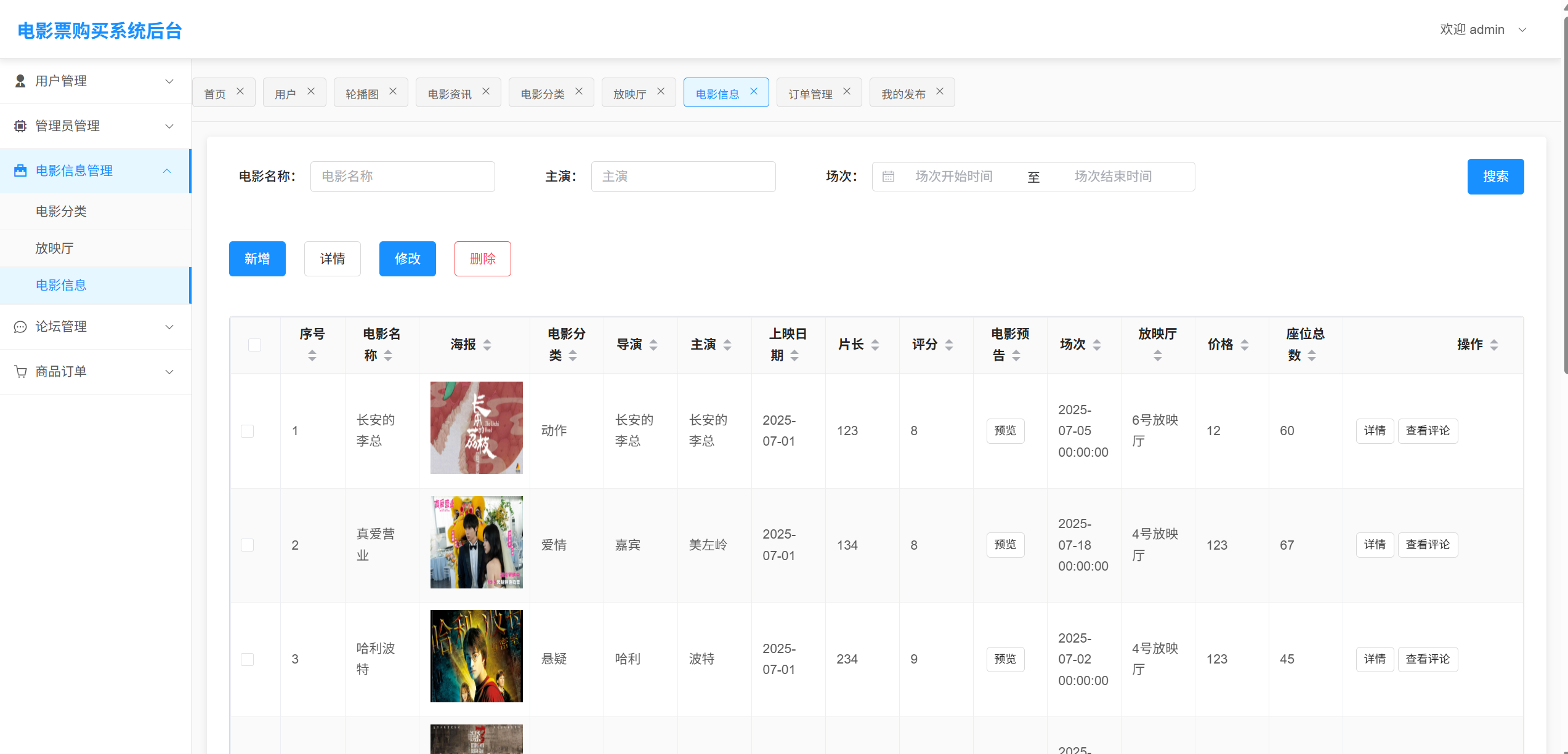The height and width of the screenshot is (754, 1568).
Task: Check the row for 长安的李总
Action: point(247,431)
